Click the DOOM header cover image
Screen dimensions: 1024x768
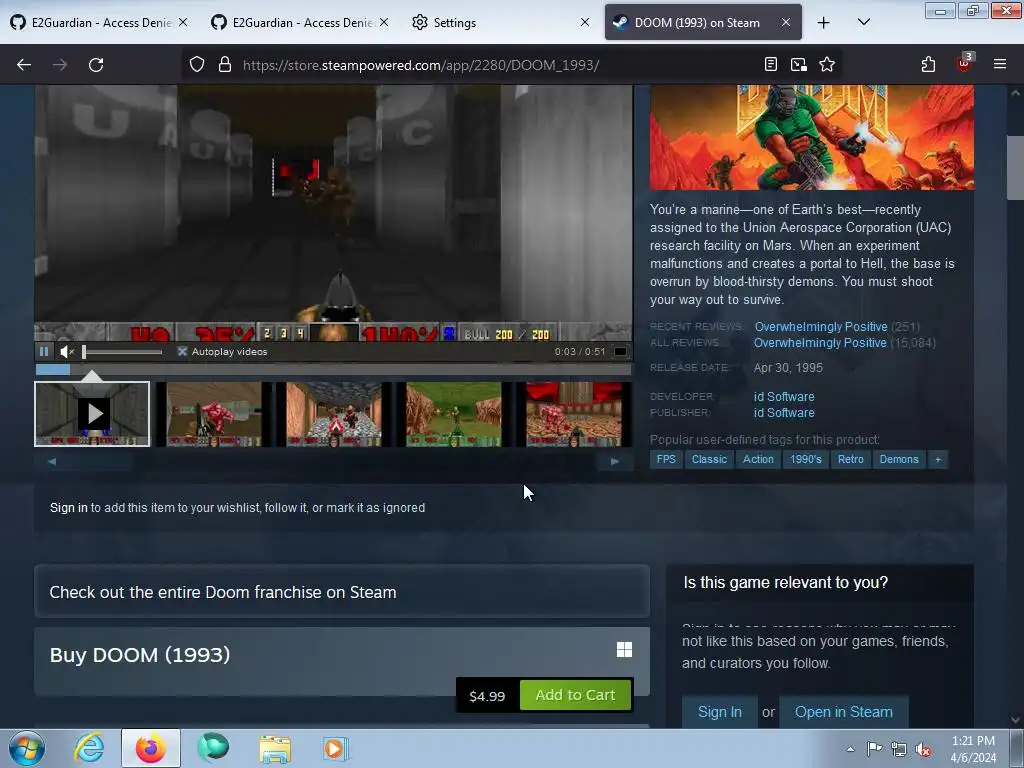pyautogui.click(x=812, y=137)
